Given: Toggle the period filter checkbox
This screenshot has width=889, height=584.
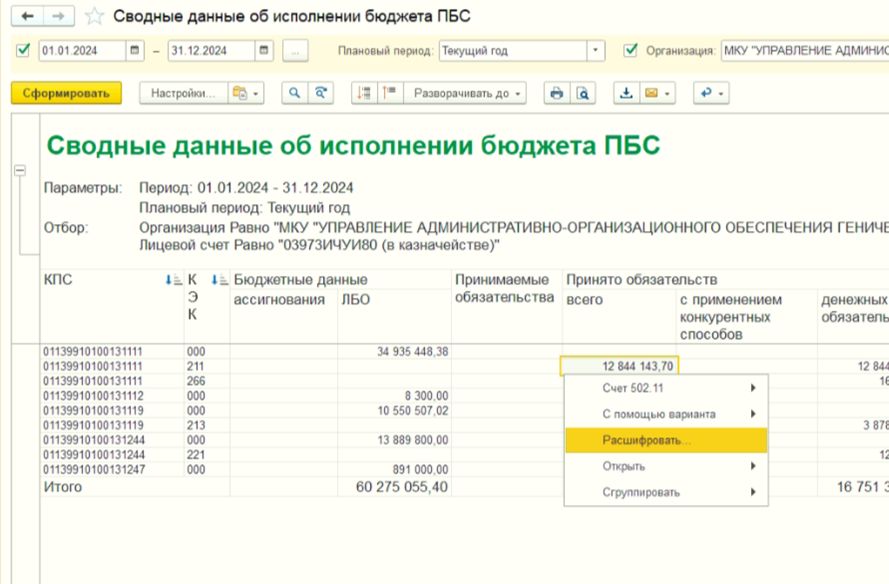Looking at the screenshot, I should point(23,50).
